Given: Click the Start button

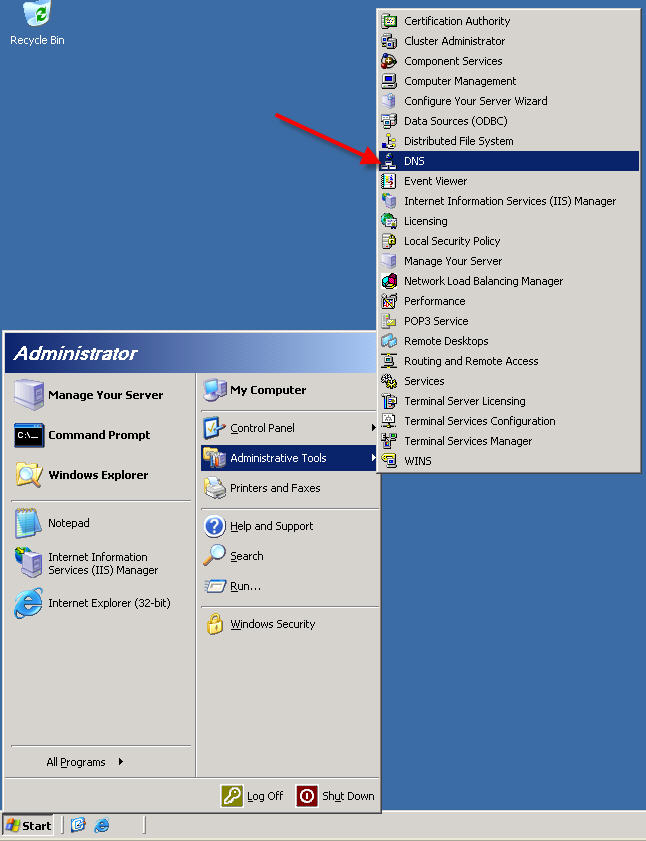Looking at the screenshot, I should (28, 826).
